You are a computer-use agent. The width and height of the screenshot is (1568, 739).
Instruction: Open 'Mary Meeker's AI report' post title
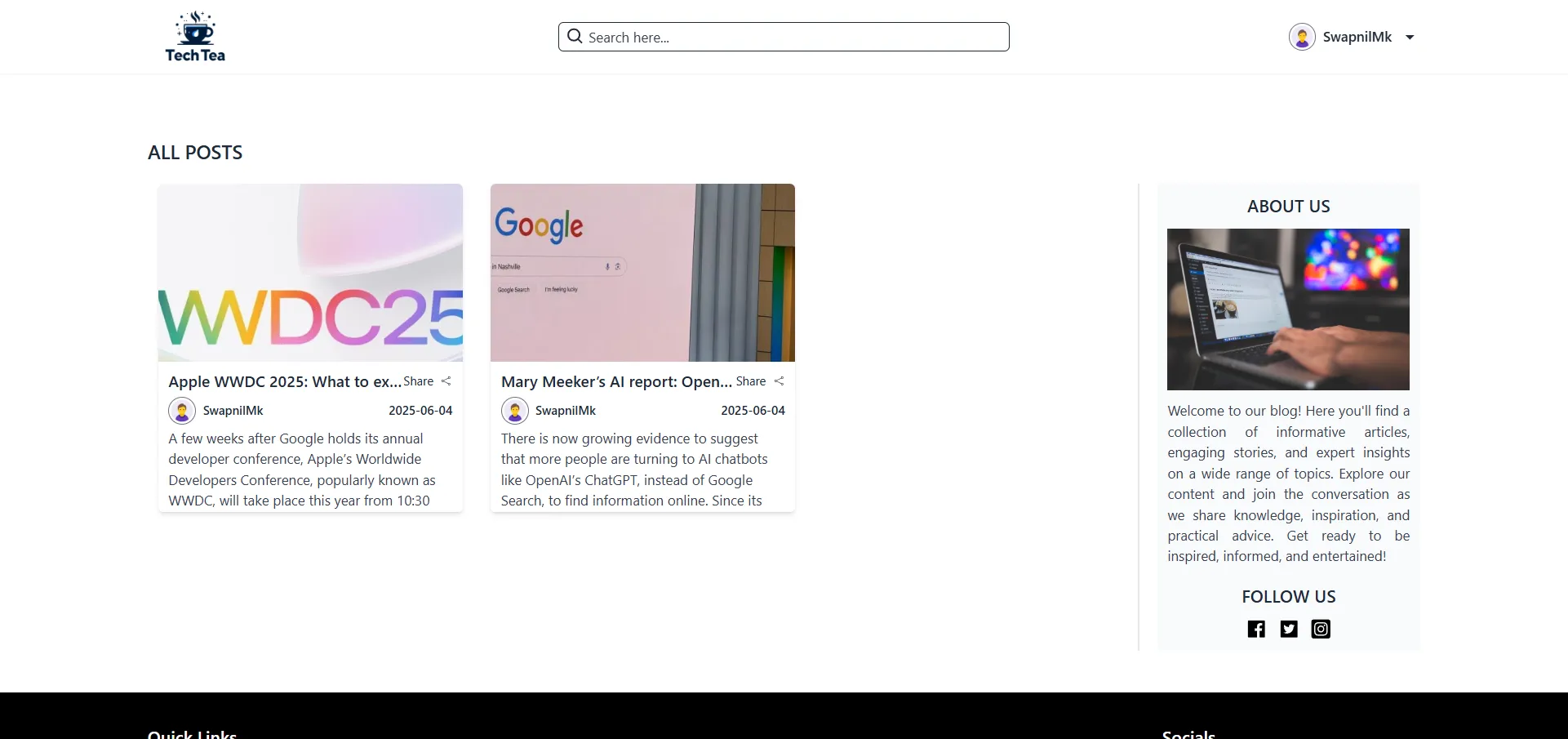click(x=616, y=381)
